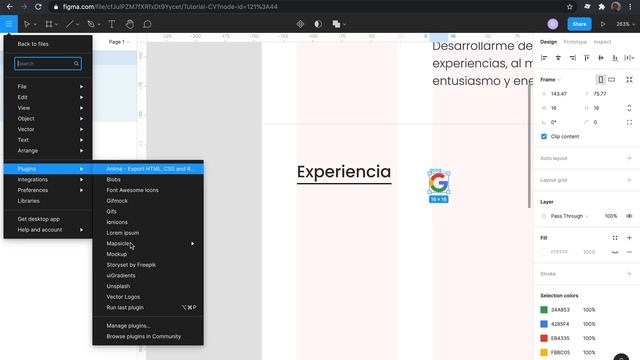Open the Vector menu
This screenshot has height=360, width=640.
click(48, 129)
